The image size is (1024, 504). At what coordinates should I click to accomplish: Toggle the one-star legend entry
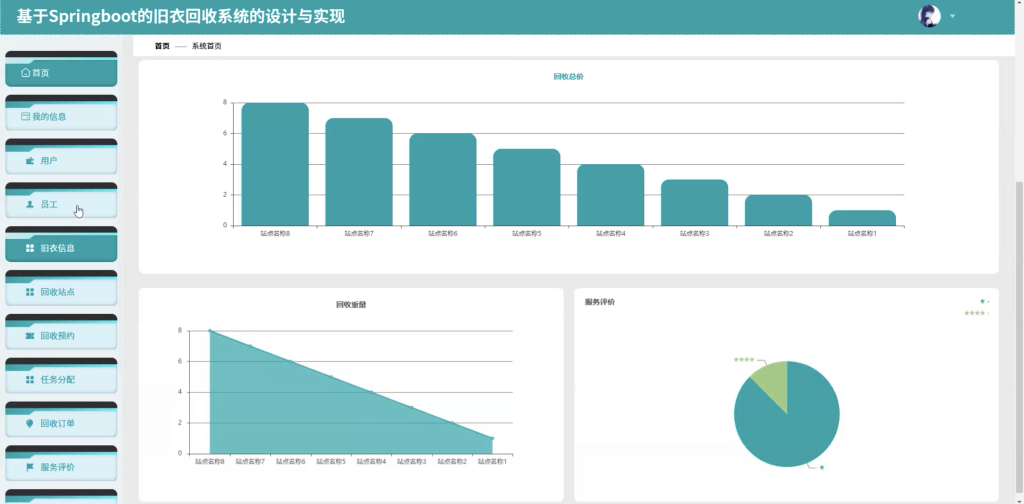984,301
